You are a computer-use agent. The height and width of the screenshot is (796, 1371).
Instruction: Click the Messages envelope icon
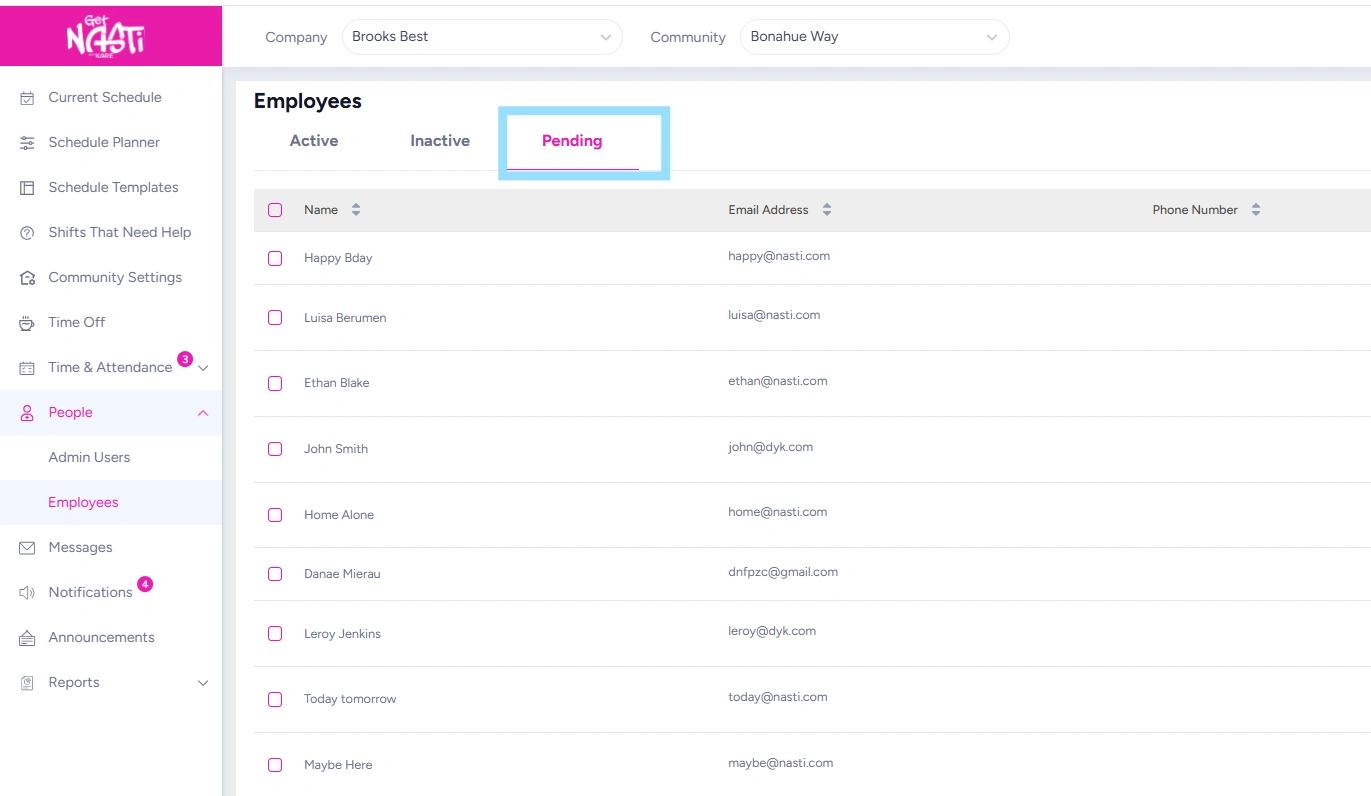[27, 548]
